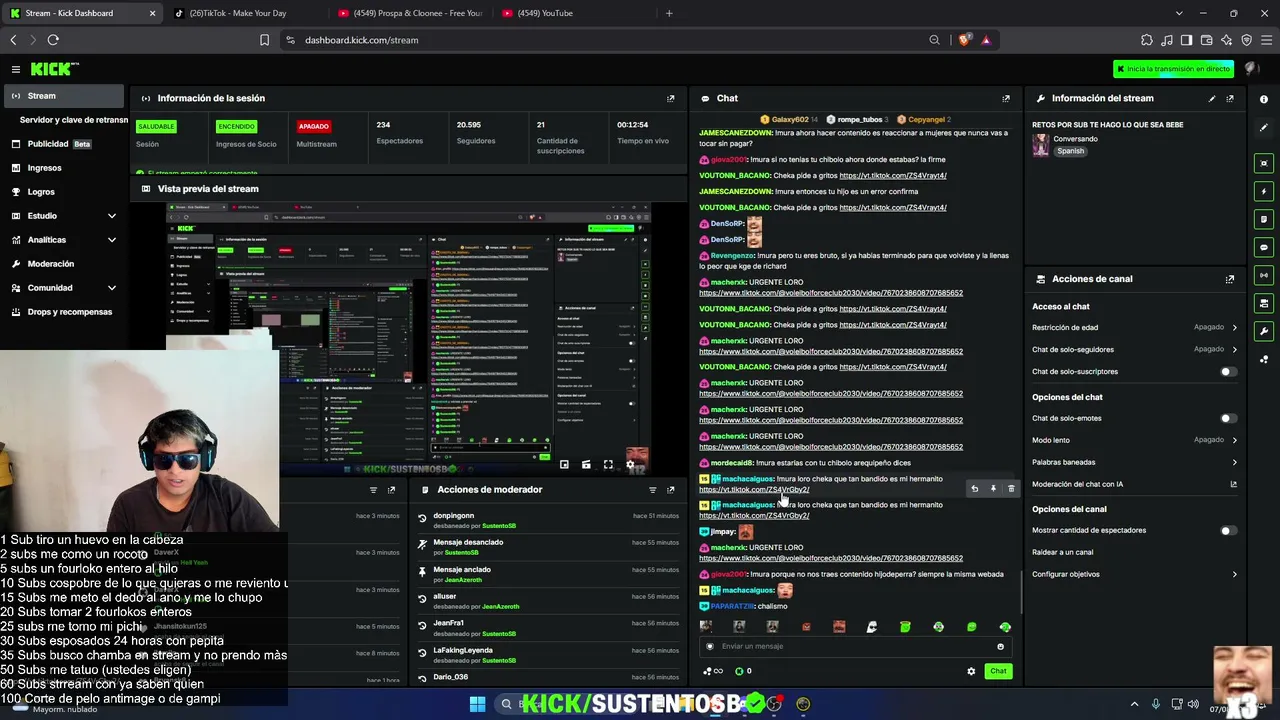This screenshot has width=1280, height=720.
Task: Select Stream in the left sidebar
Action: (63, 96)
